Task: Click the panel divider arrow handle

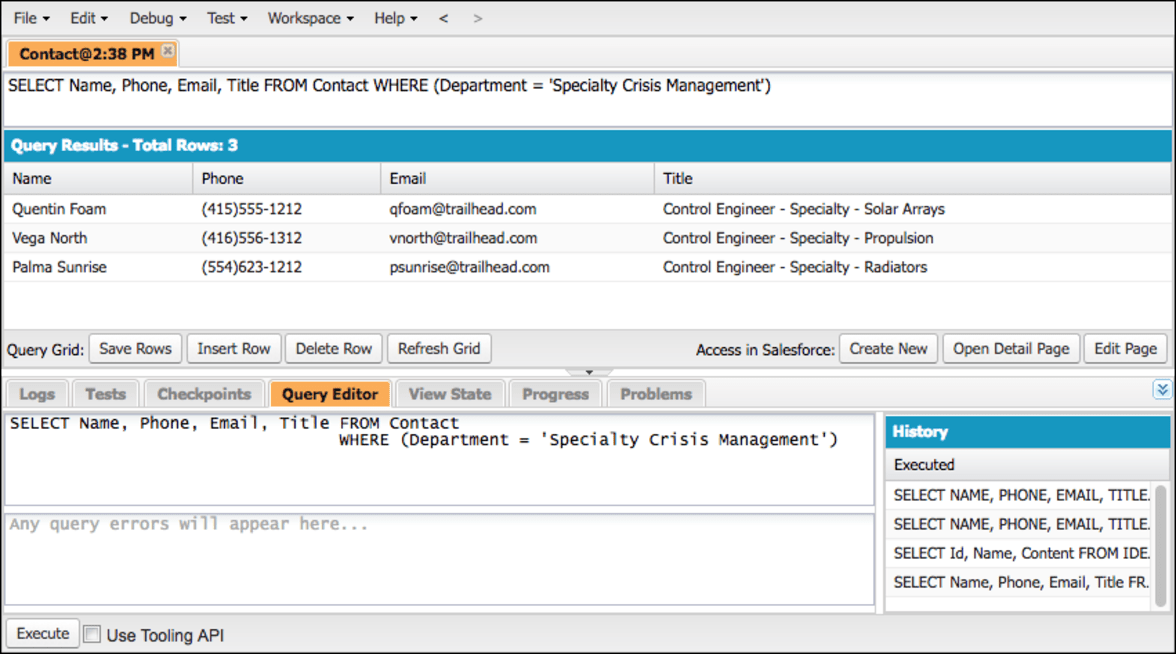Action: click(589, 372)
